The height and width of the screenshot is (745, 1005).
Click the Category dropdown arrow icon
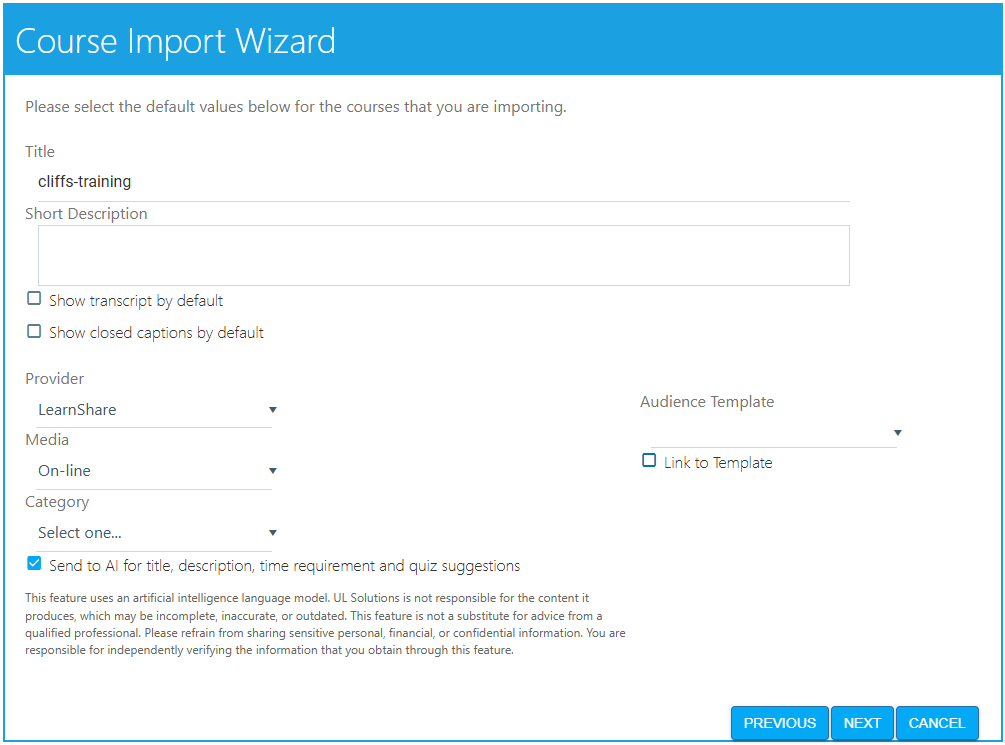273,533
